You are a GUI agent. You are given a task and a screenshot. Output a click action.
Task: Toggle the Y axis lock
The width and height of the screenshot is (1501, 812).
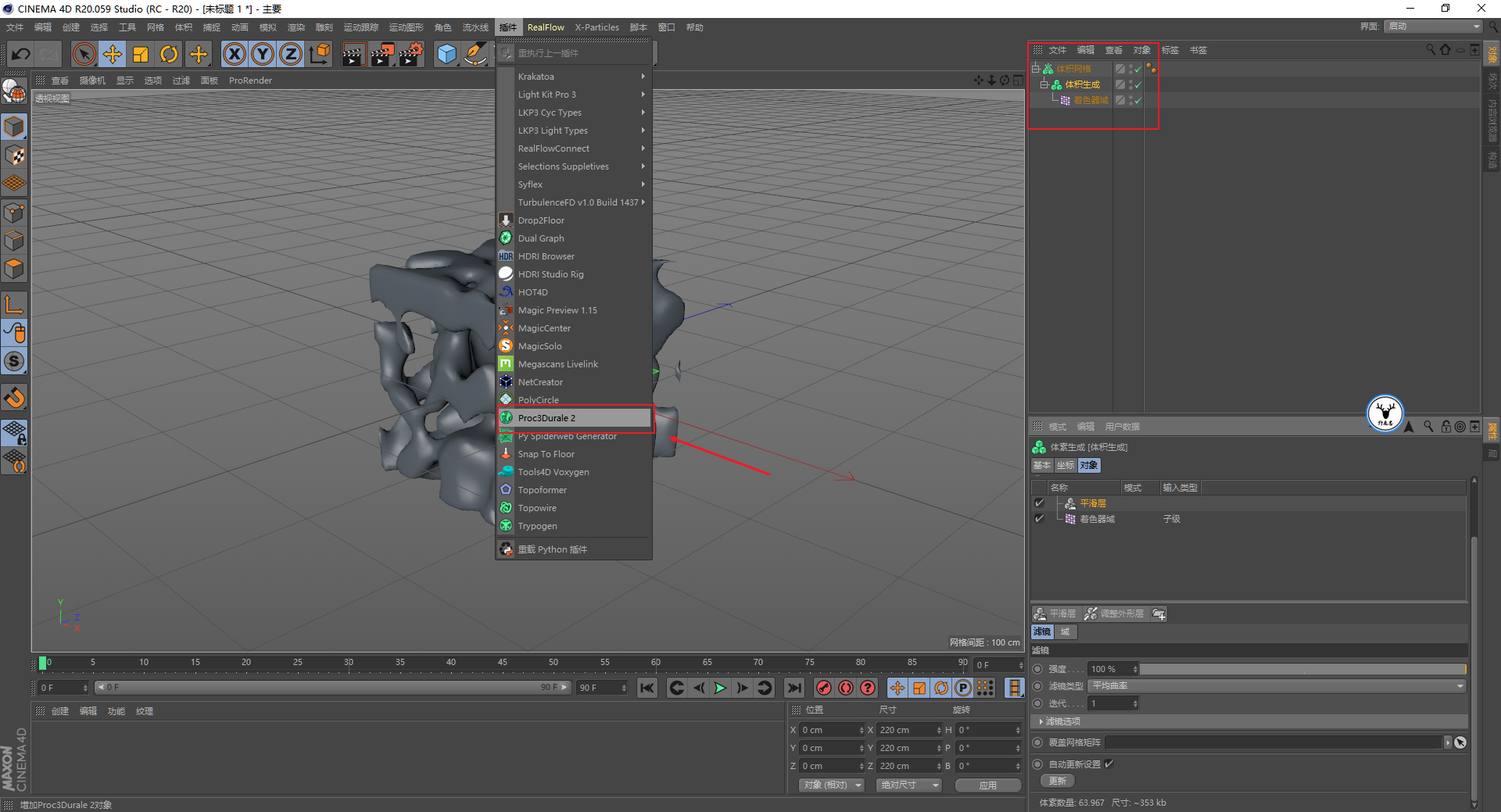(263, 54)
